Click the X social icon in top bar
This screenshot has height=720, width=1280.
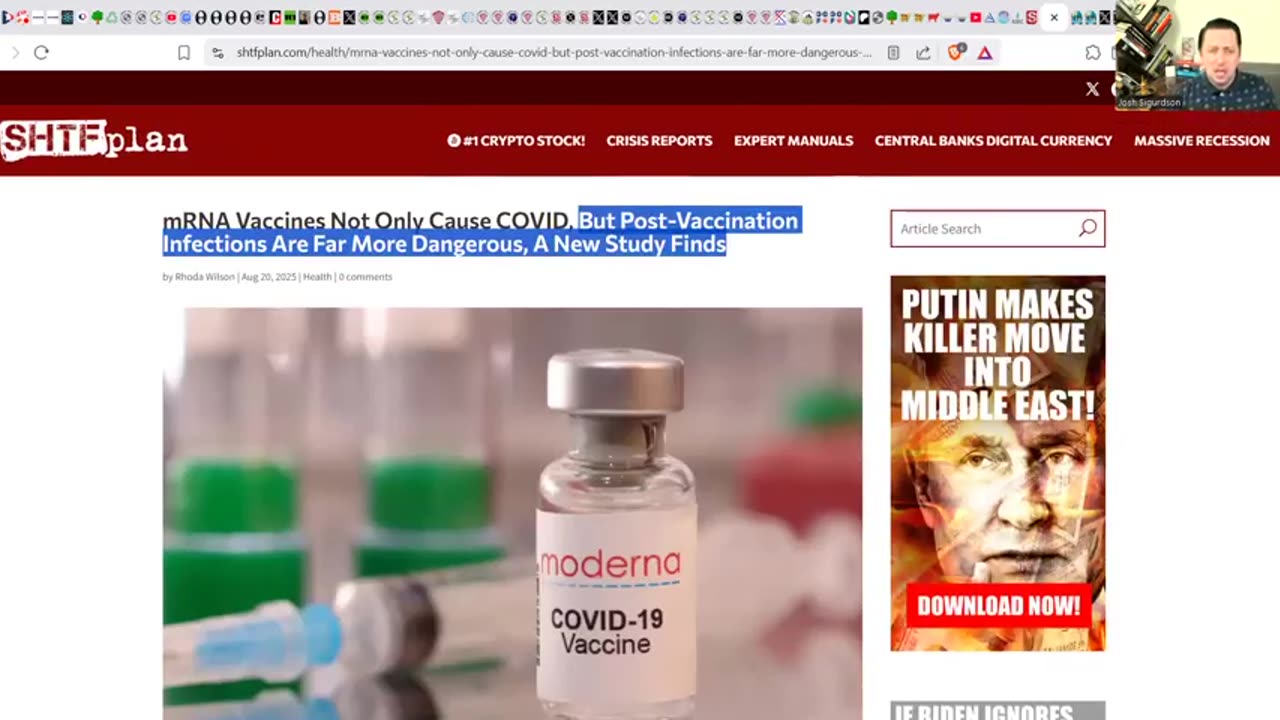click(x=1092, y=89)
